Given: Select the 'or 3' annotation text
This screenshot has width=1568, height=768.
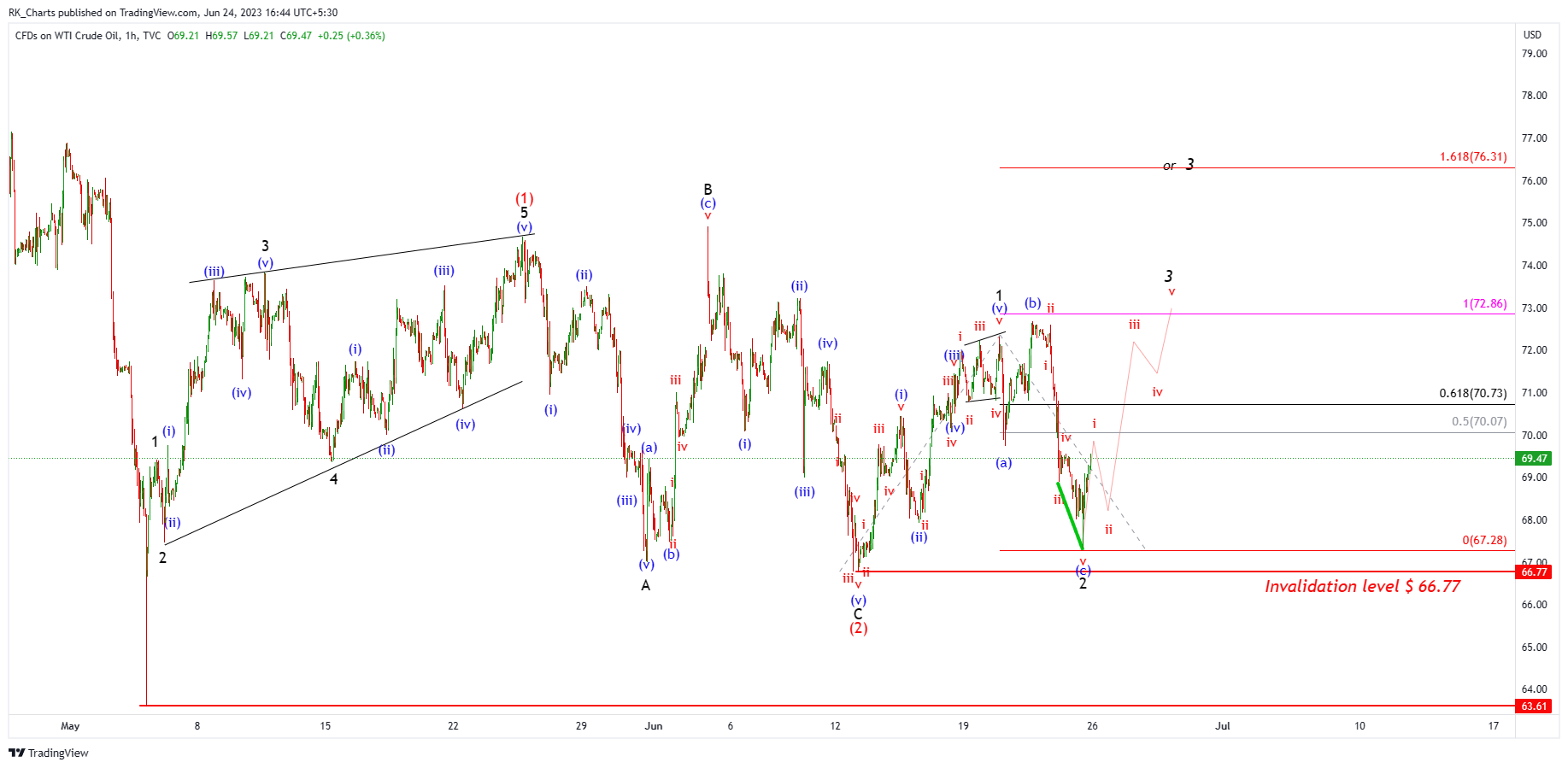Looking at the screenshot, I should click(1178, 165).
